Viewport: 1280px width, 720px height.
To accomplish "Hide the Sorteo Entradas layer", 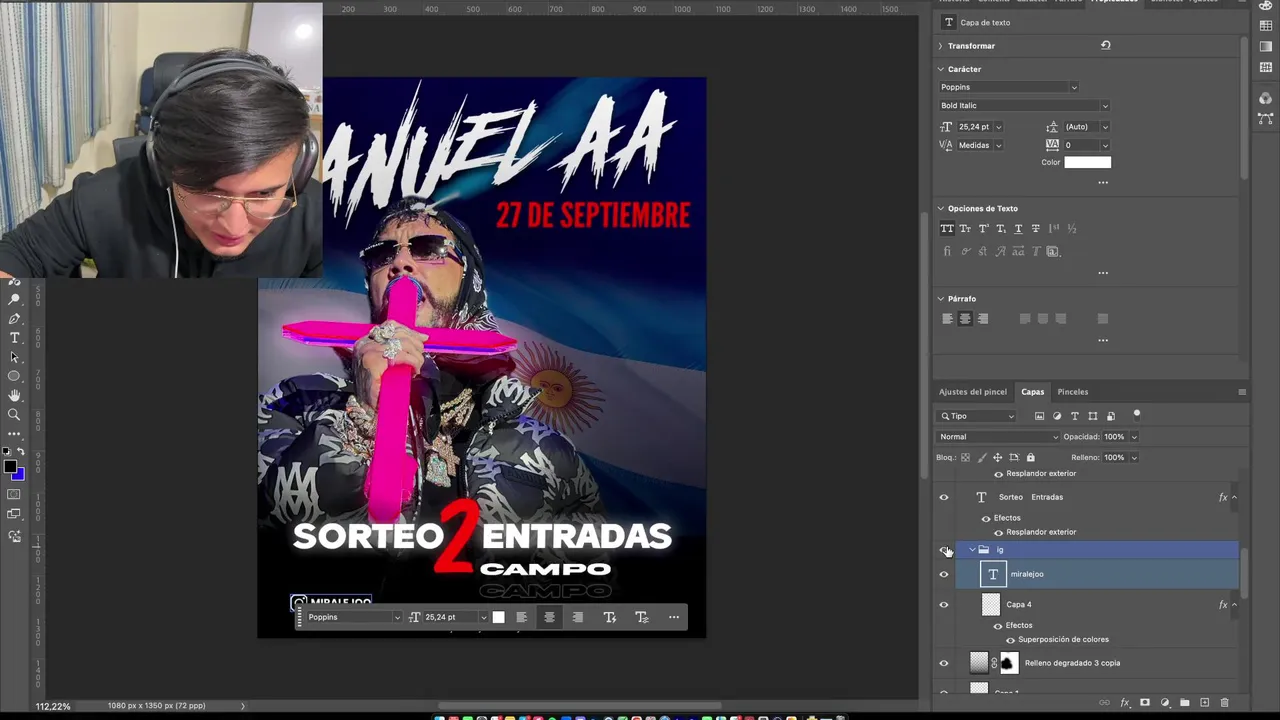I will click(x=943, y=497).
